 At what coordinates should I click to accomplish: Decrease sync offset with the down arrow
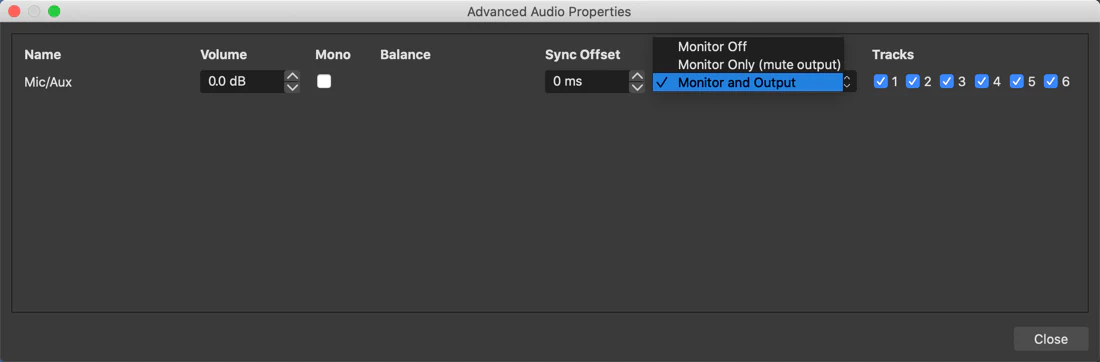pyautogui.click(x=637, y=87)
